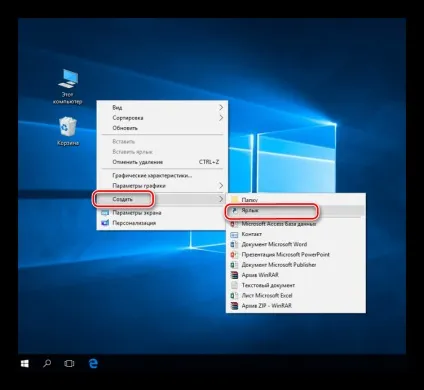
Task: Expand the Вид submenu arrow
Action: coord(221,107)
